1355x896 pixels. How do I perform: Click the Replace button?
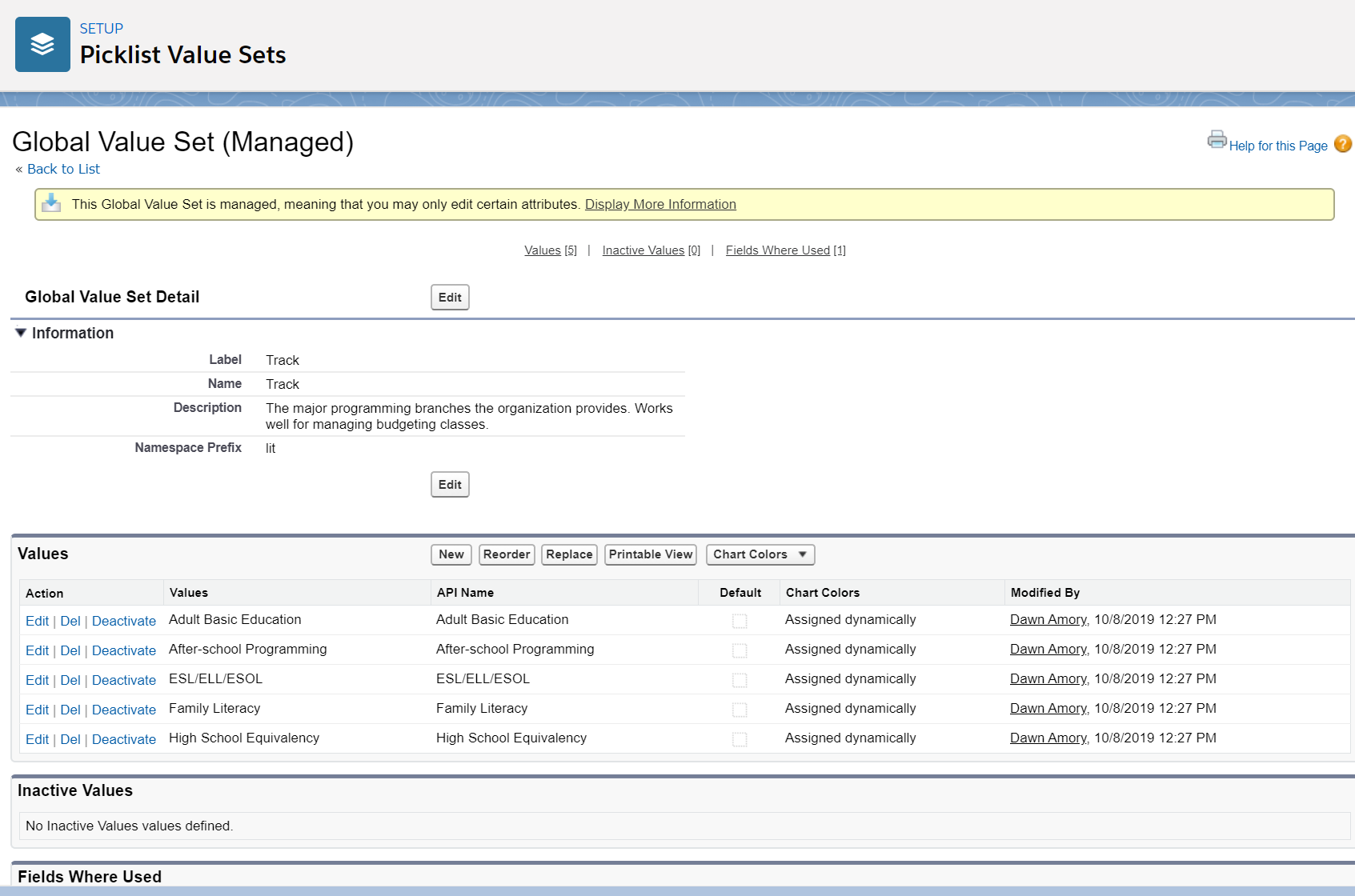coord(569,554)
